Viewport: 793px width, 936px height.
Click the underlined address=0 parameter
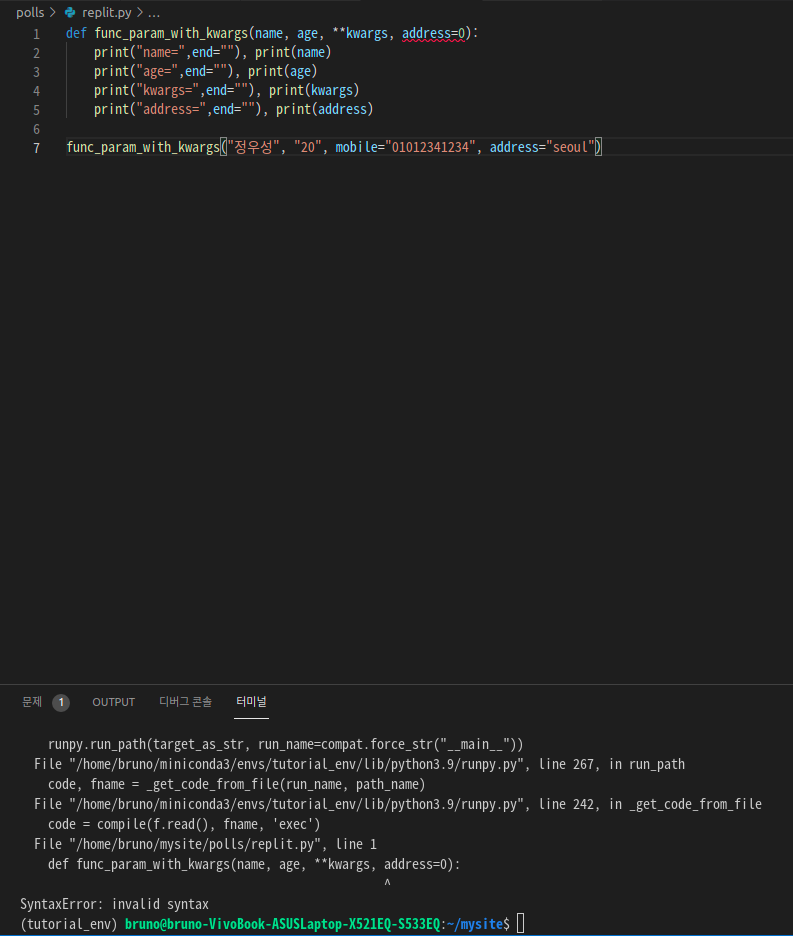(434, 33)
